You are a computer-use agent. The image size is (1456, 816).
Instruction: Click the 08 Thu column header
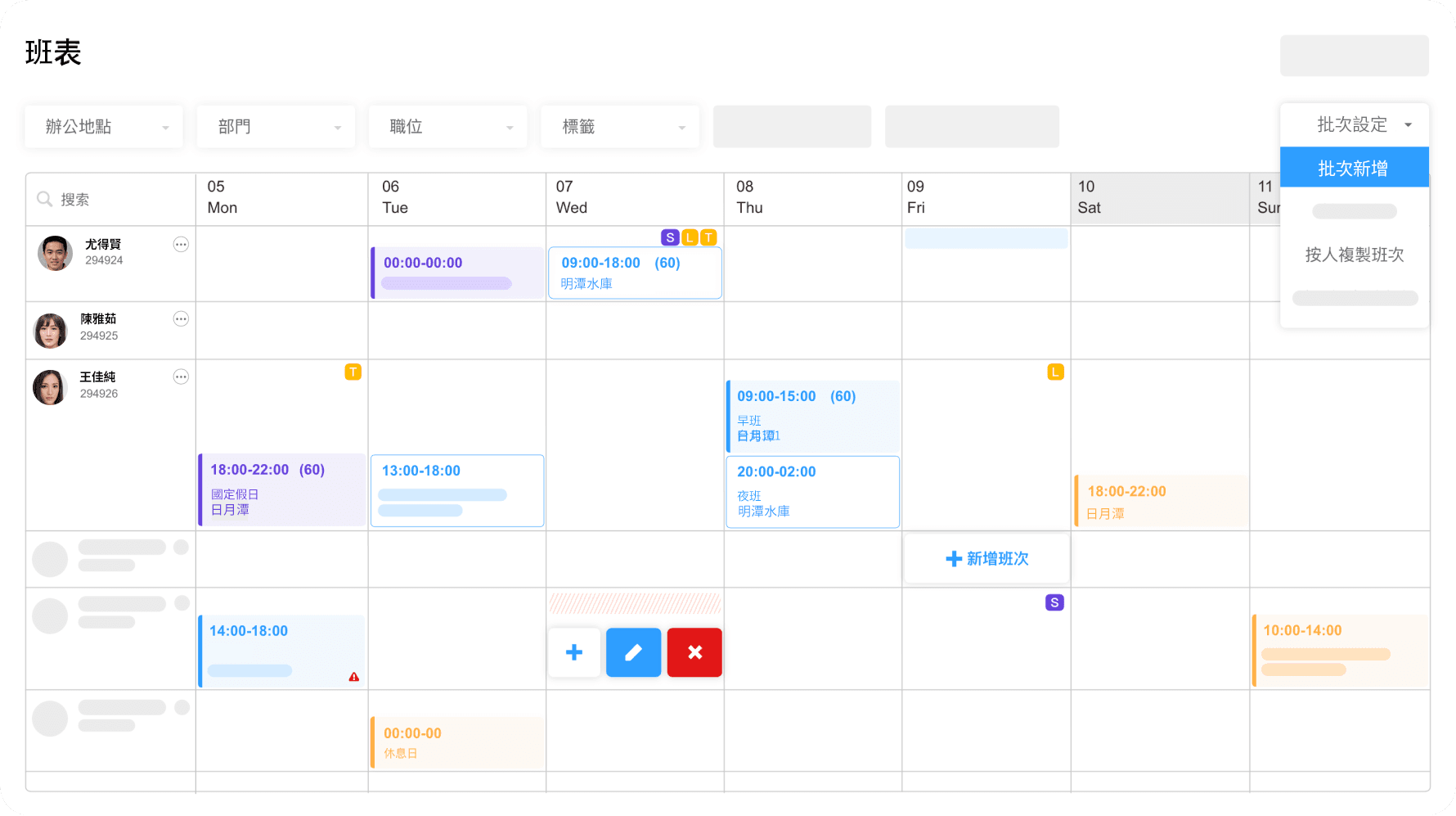(x=813, y=197)
